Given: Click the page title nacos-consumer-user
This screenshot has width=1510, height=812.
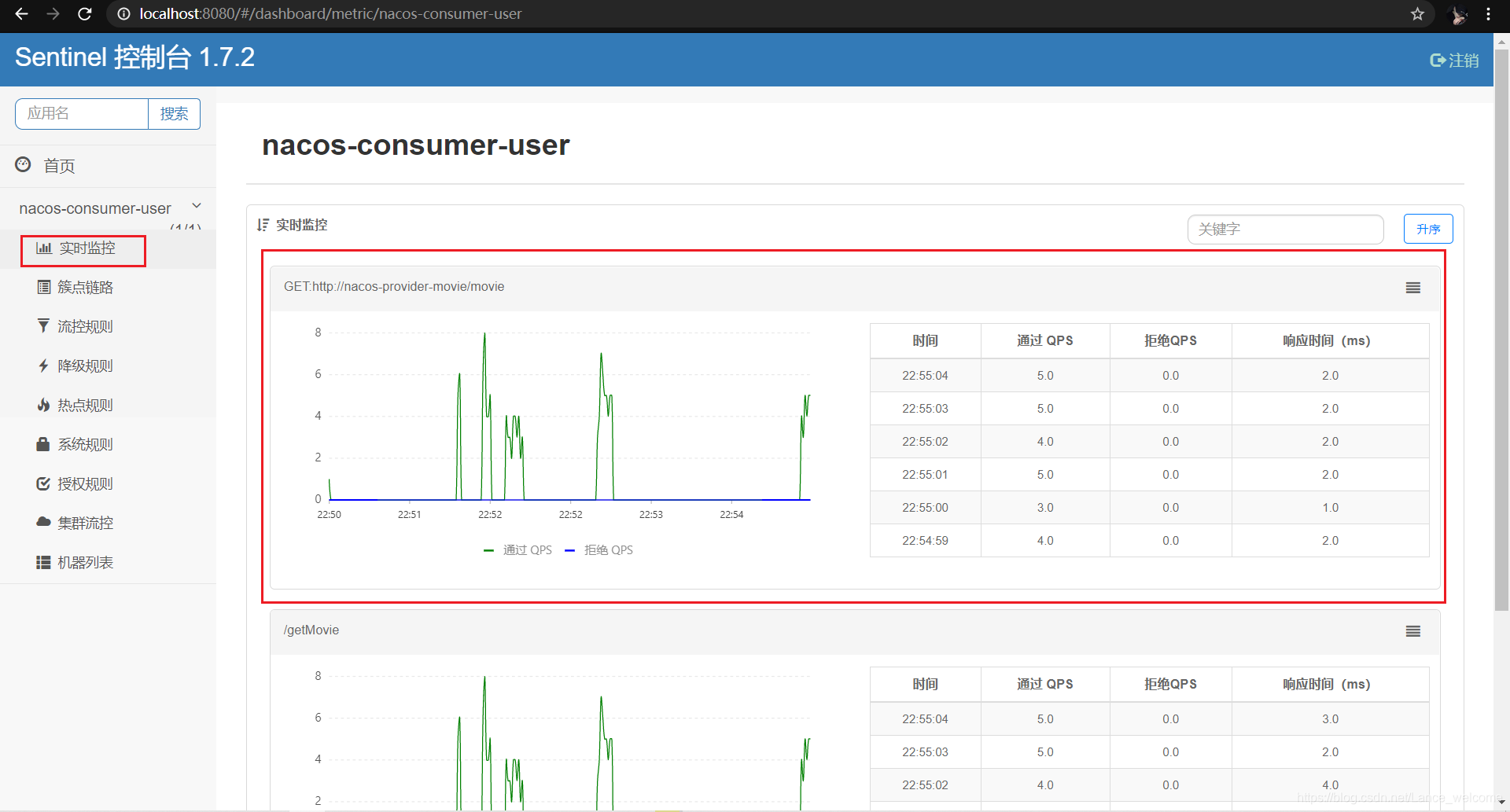Looking at the screenshot, I should click(x=416, y=145).
